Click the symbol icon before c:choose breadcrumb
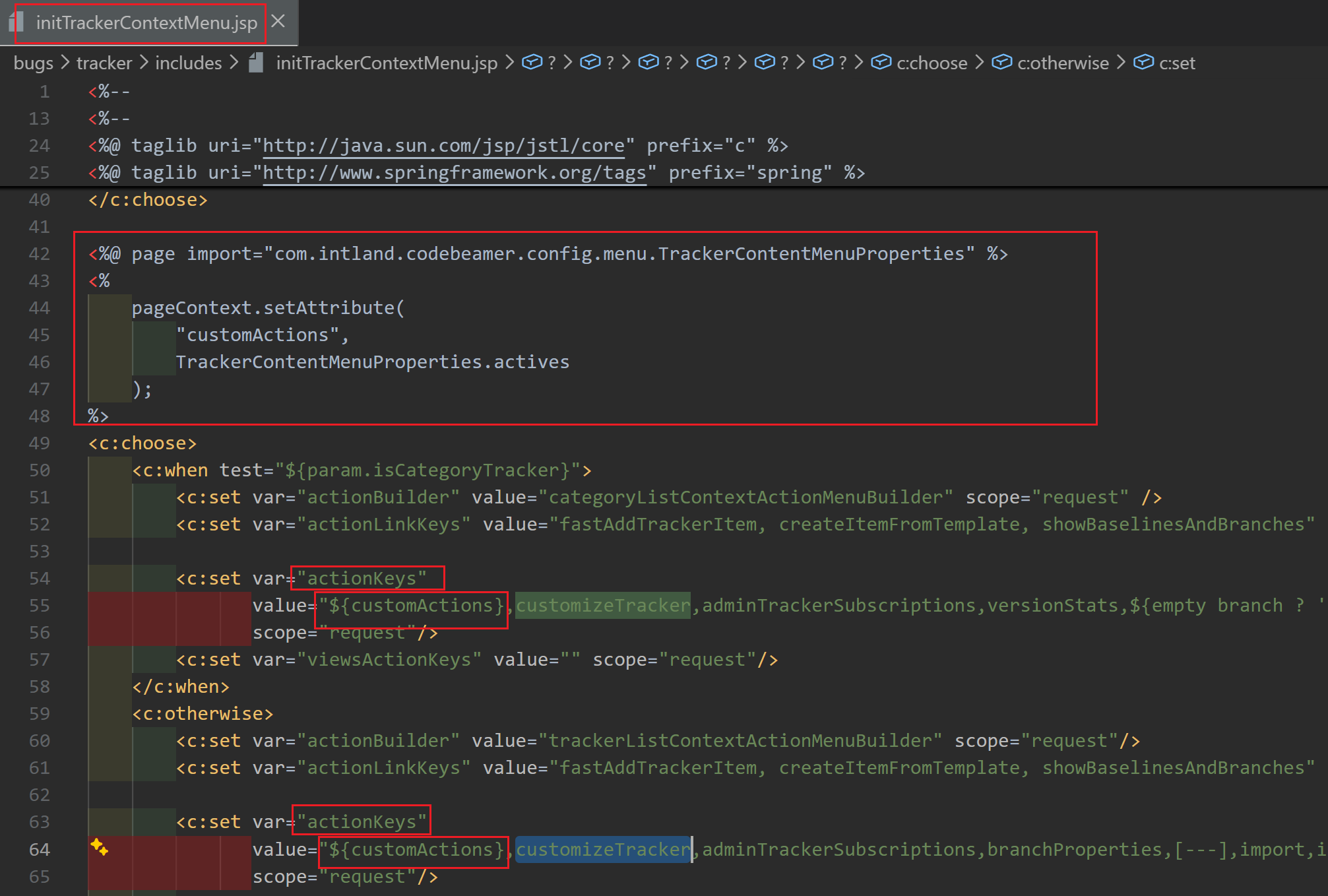The width and height of the screenshot is (1328, 896). click(x=881, y=63)
